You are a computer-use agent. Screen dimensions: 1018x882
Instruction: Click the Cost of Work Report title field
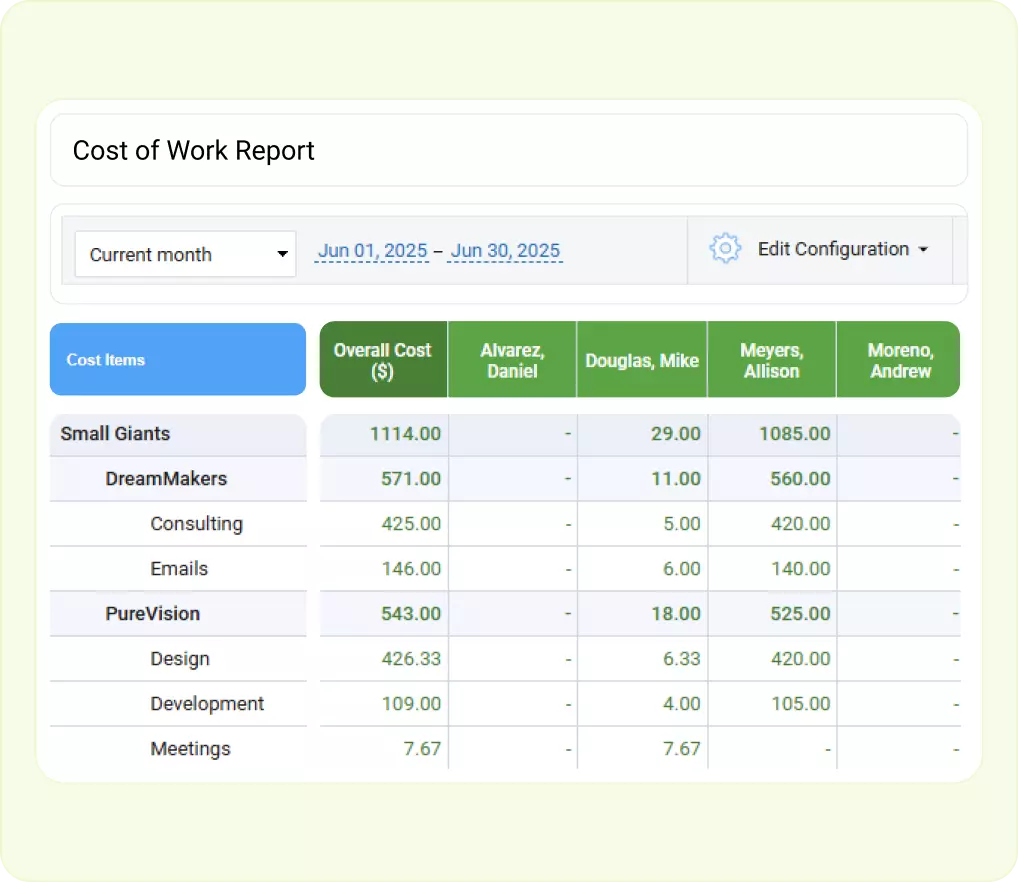click(x=193, y=150)
